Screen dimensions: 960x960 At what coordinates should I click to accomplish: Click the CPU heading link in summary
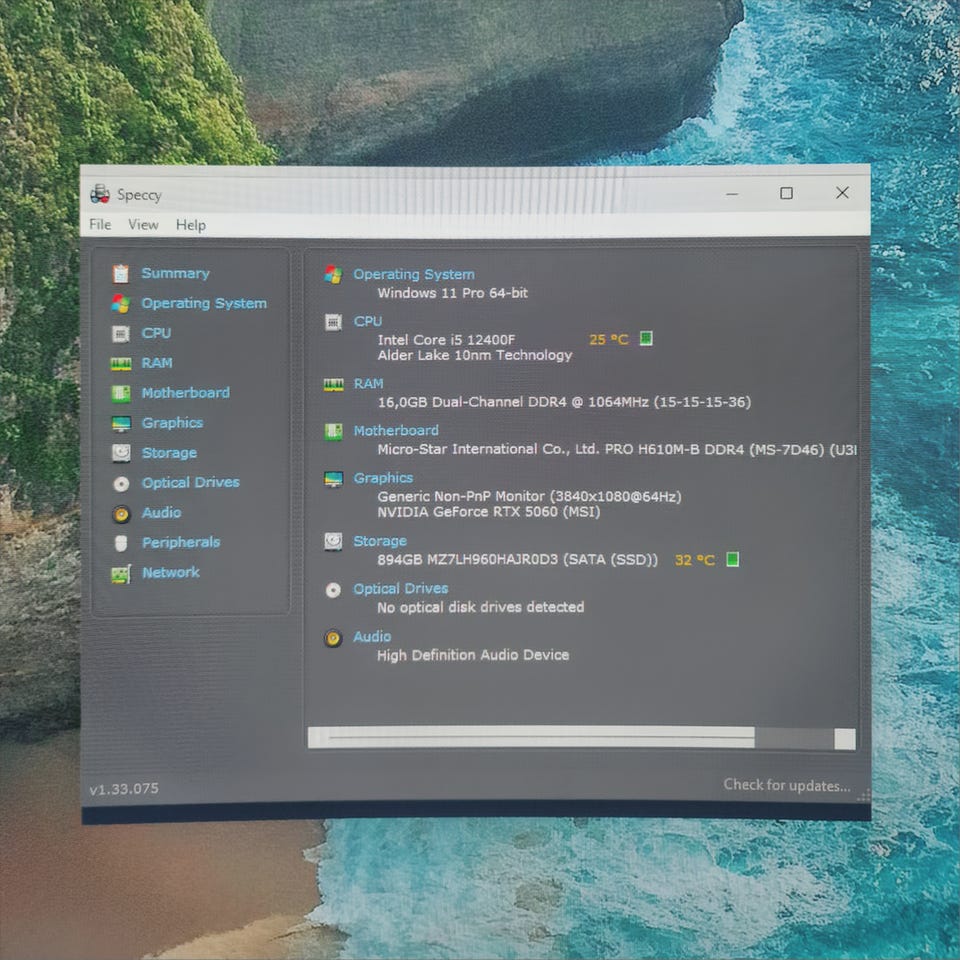pos(367,321)
